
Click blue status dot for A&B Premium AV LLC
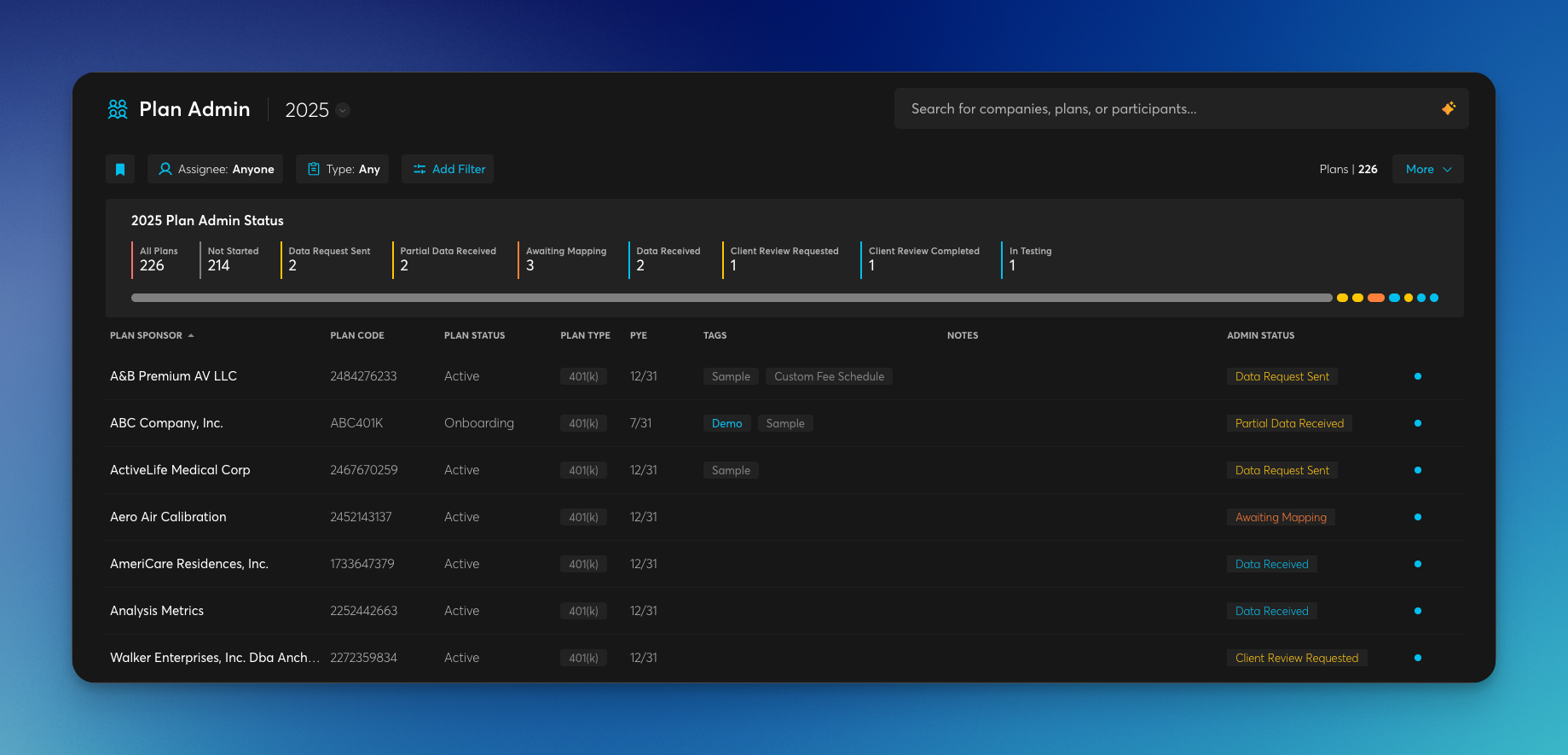pyautogui.click(x=1417, y=376)
